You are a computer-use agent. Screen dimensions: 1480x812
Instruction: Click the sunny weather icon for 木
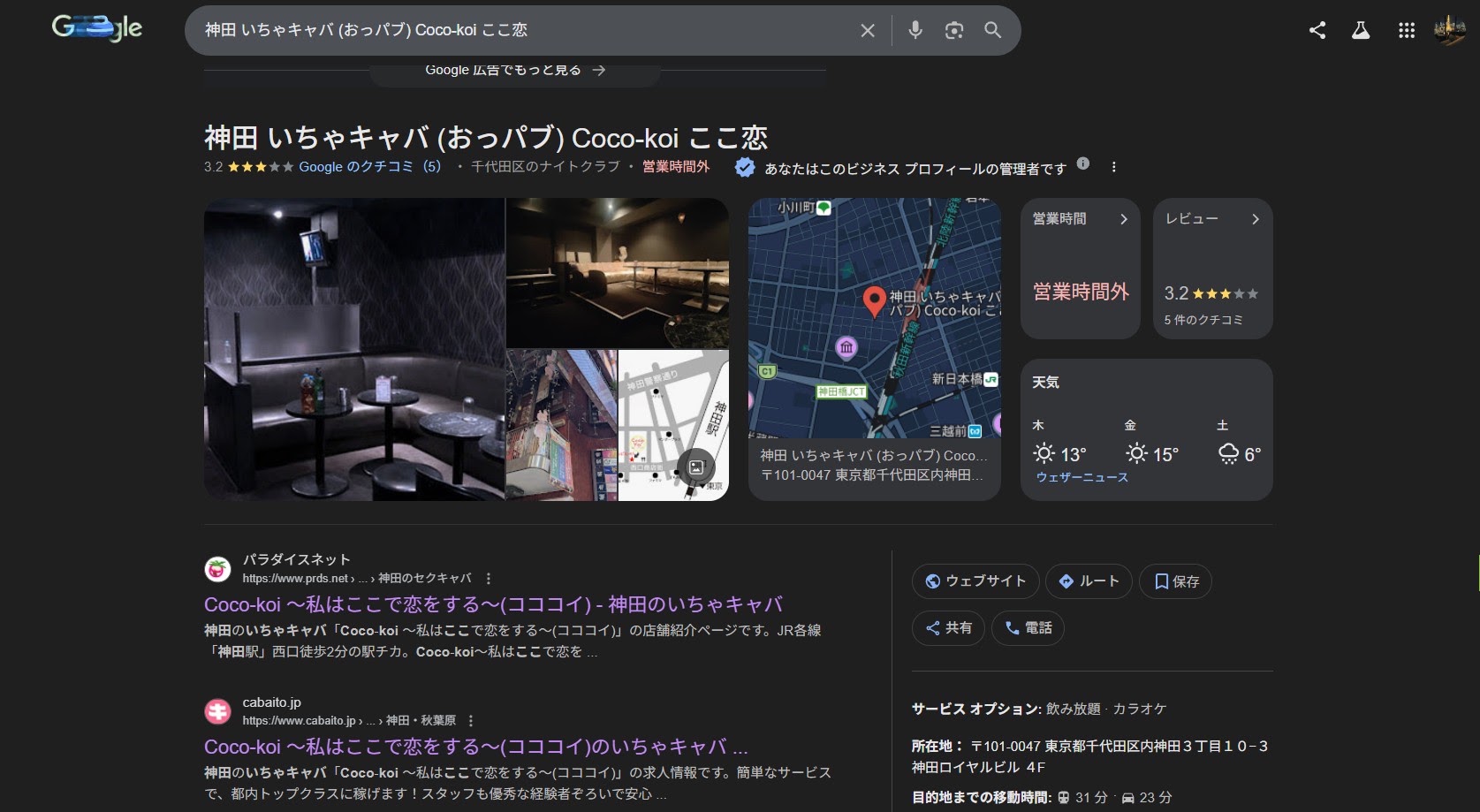[x=1044, y=454]
